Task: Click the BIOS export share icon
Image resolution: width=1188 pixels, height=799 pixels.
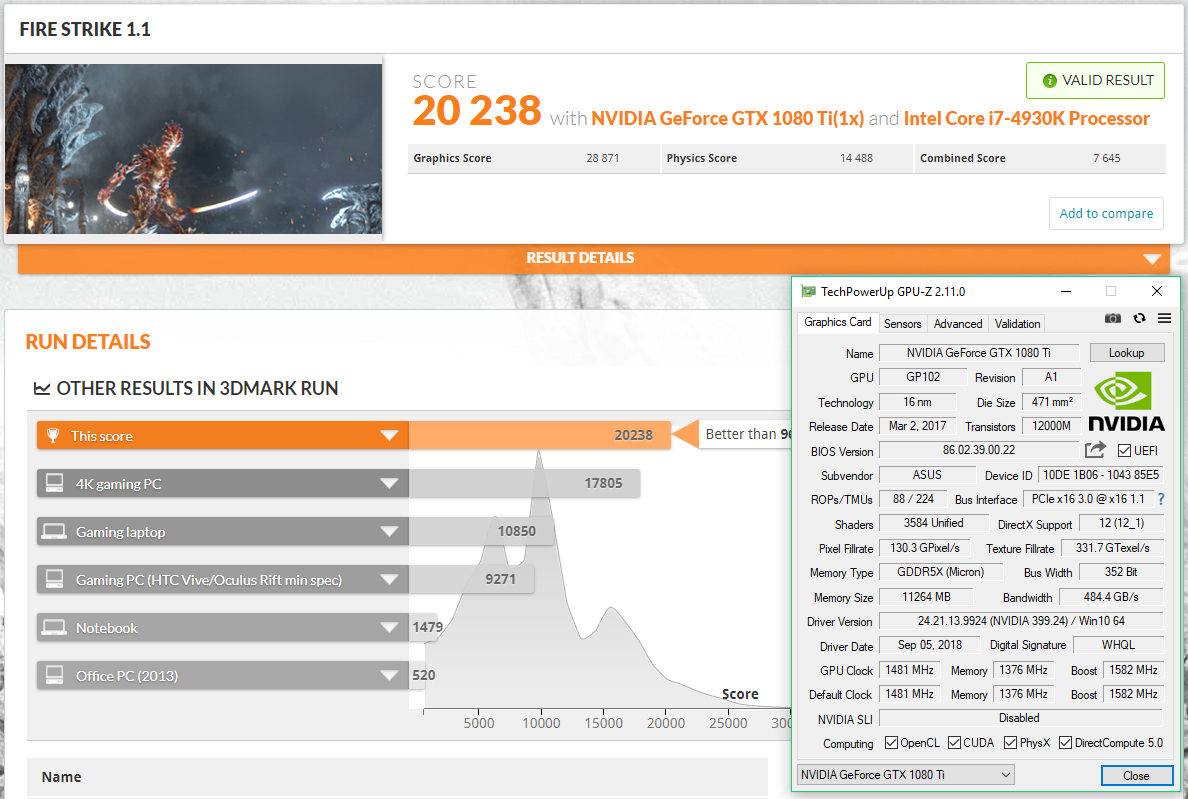Action: [1095, 450]
